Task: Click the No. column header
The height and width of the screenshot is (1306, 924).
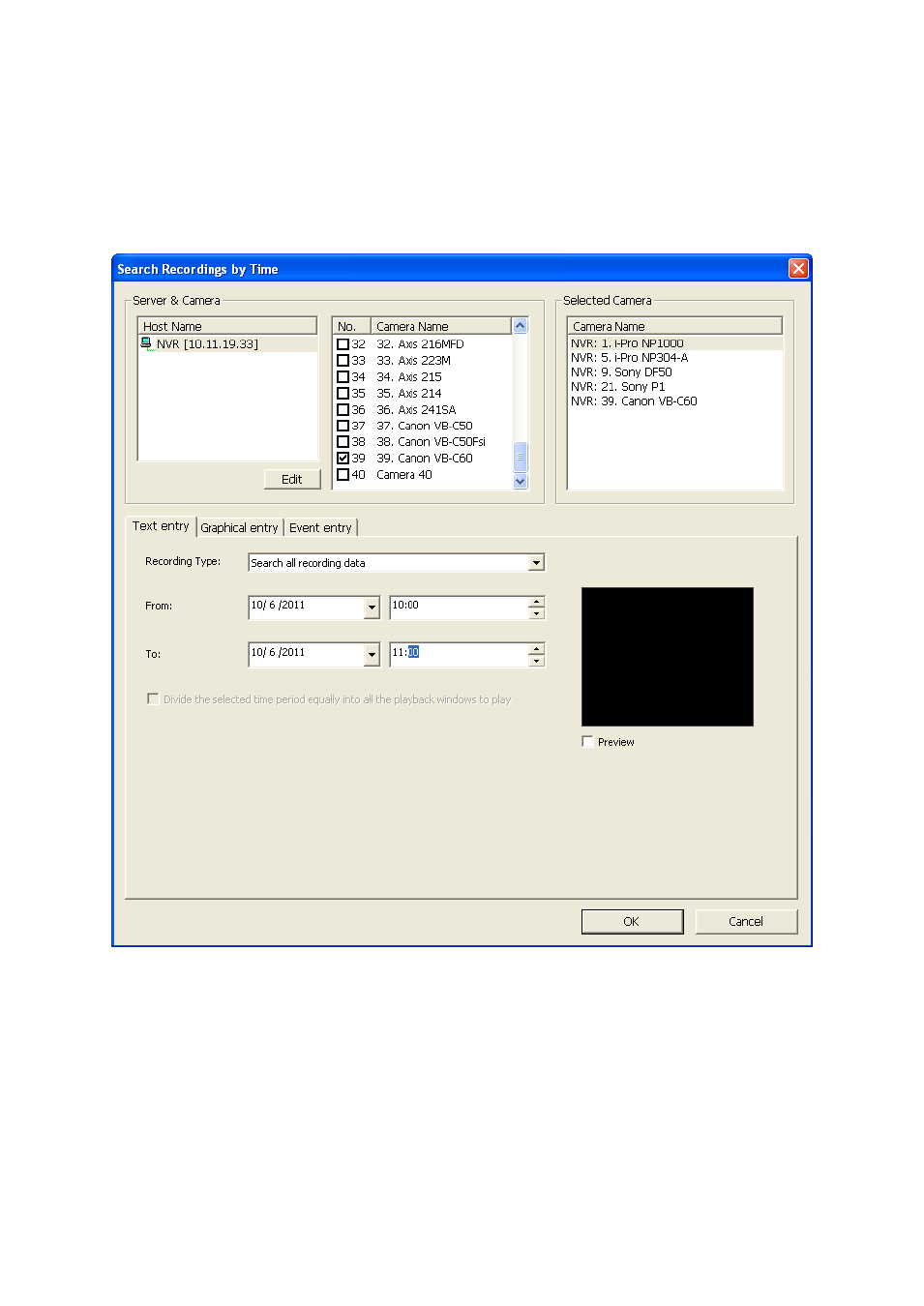Action: [x=352, y=326]
